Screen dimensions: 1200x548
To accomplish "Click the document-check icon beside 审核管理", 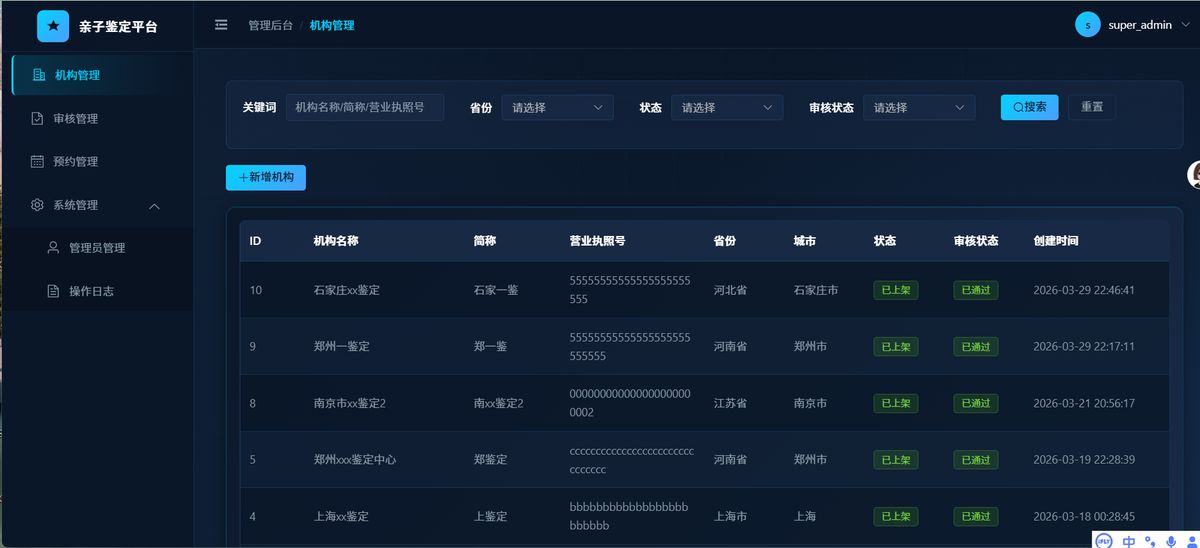I will (37, 119).
